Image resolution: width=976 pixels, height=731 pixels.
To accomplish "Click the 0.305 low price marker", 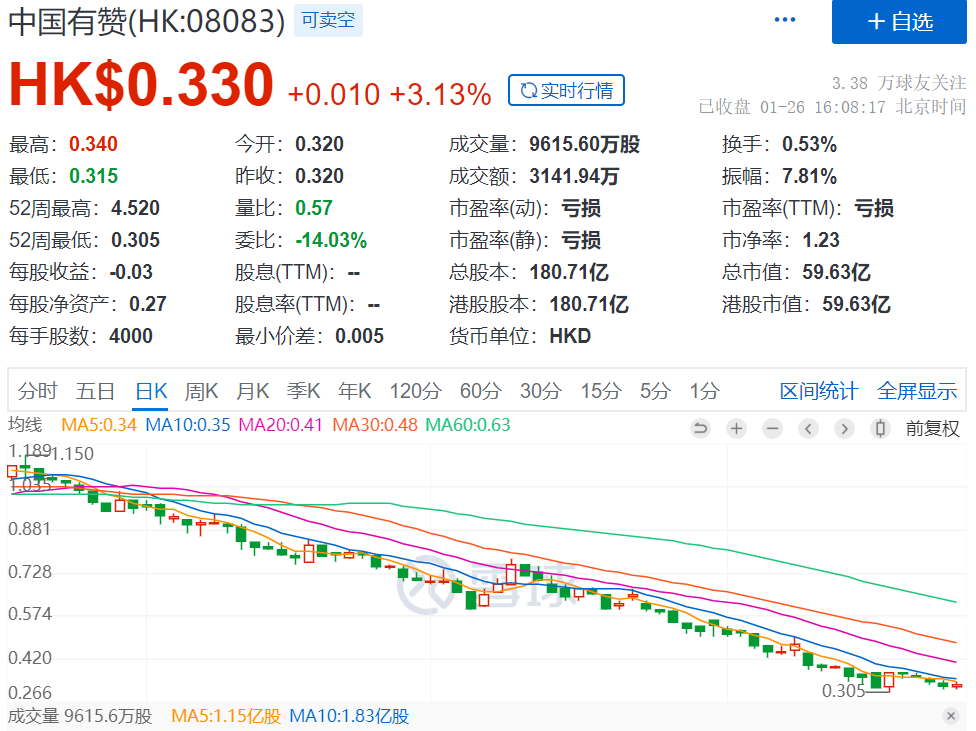I will 843,691.
